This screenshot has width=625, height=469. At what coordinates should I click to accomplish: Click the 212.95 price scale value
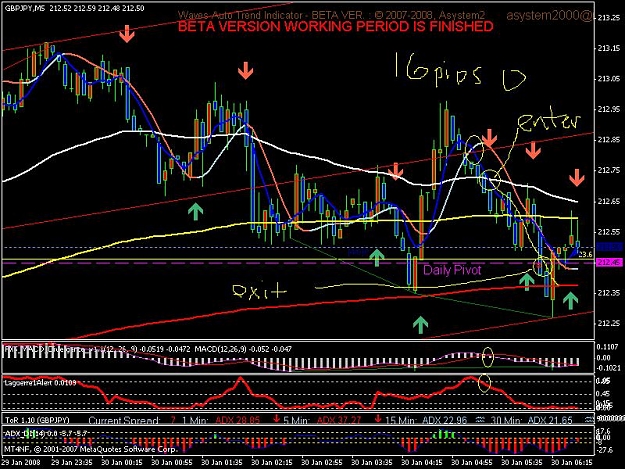pyautogui.click(x=609, y=109)
